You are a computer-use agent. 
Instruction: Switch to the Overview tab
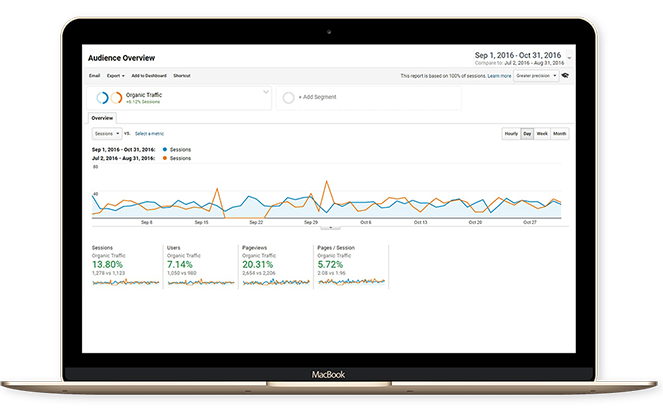(102, 118)
